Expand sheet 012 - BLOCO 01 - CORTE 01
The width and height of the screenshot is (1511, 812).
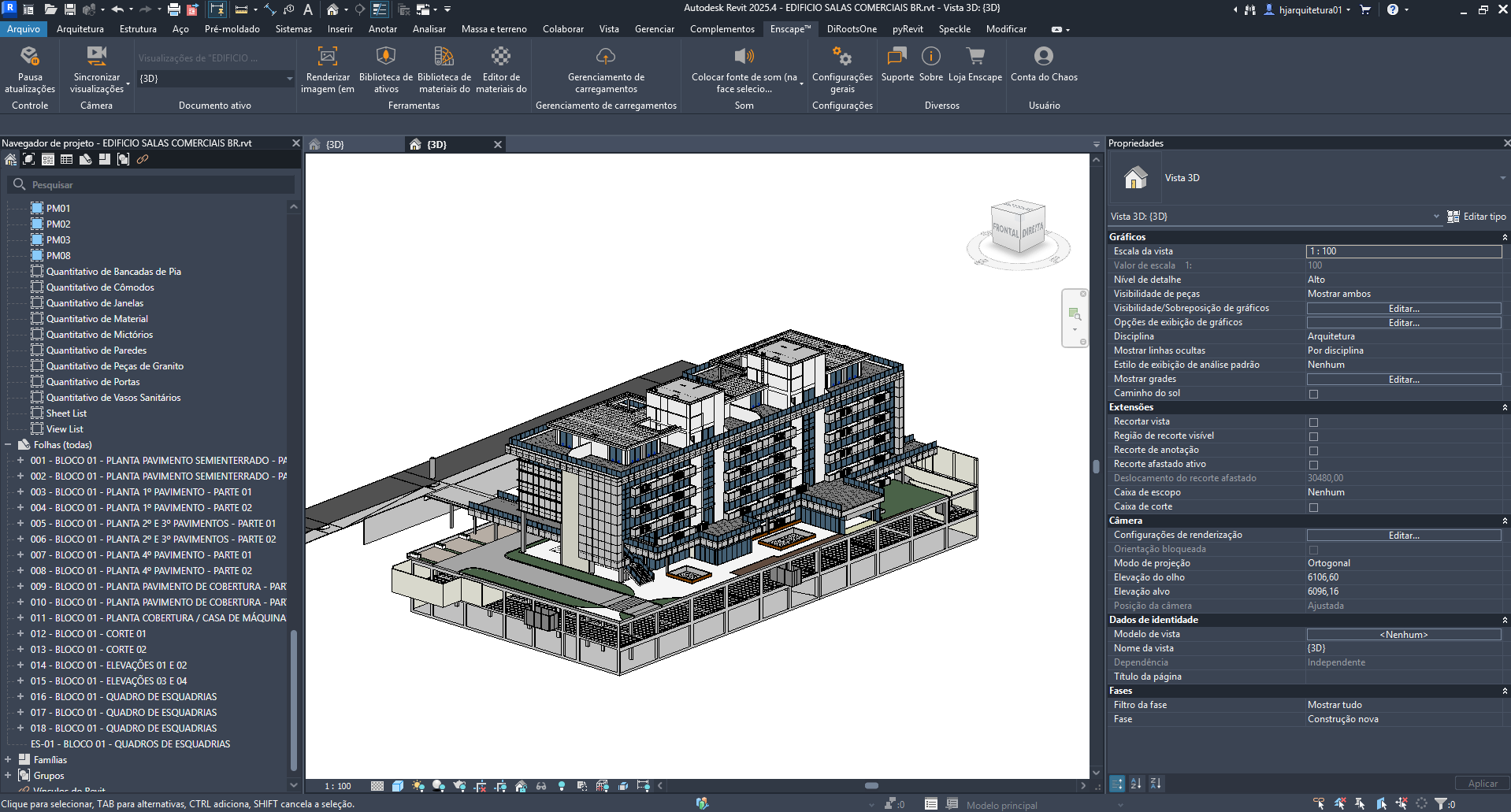(20, 634)
